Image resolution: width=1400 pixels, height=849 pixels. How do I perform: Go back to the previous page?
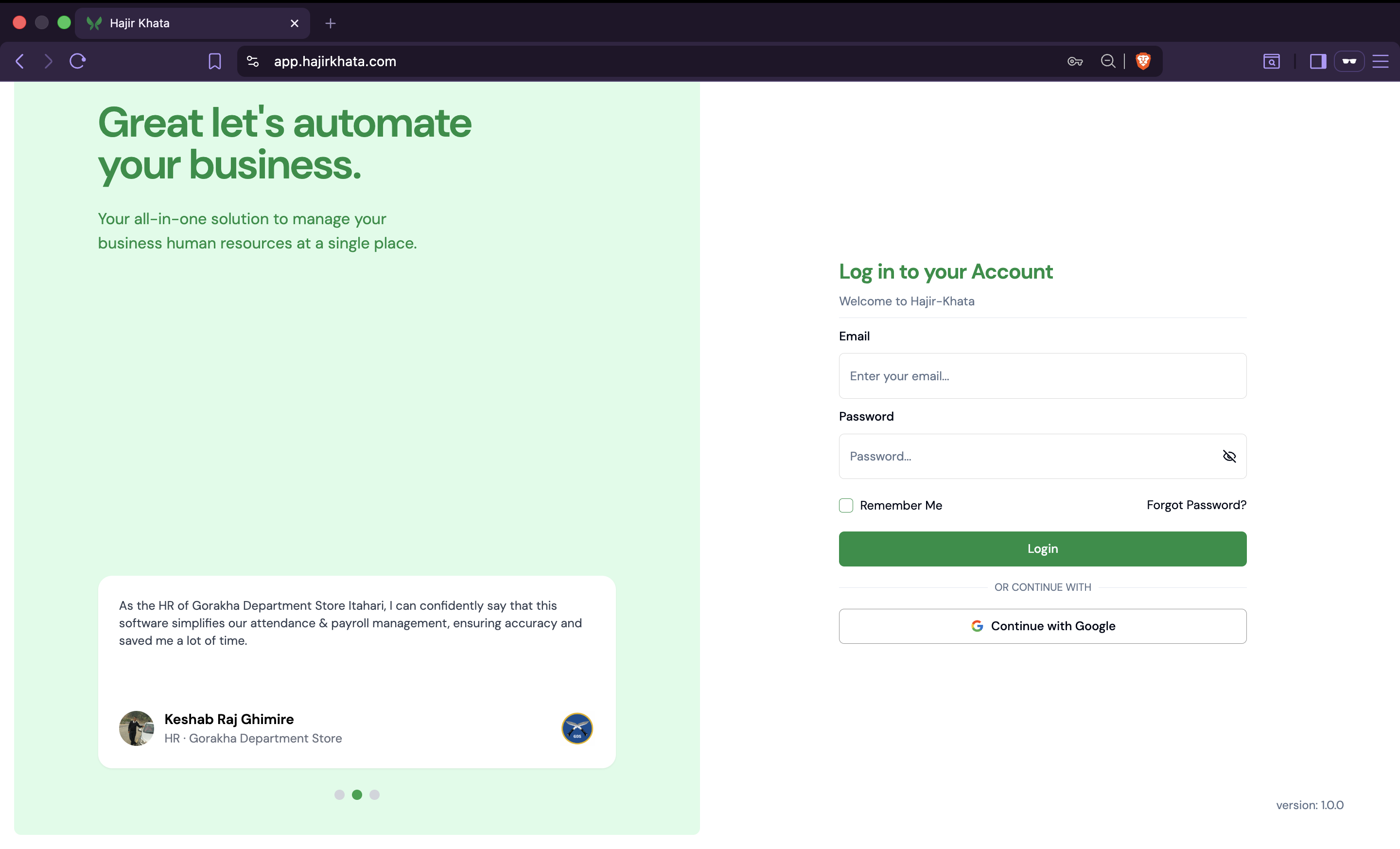click(x=20, y=61)
